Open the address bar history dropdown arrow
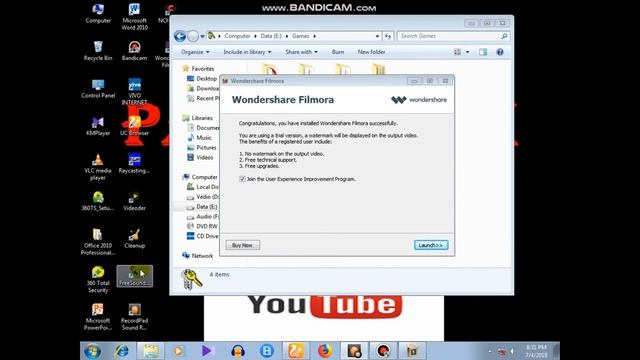Screen dimensions: 640x360 point(377,36)
